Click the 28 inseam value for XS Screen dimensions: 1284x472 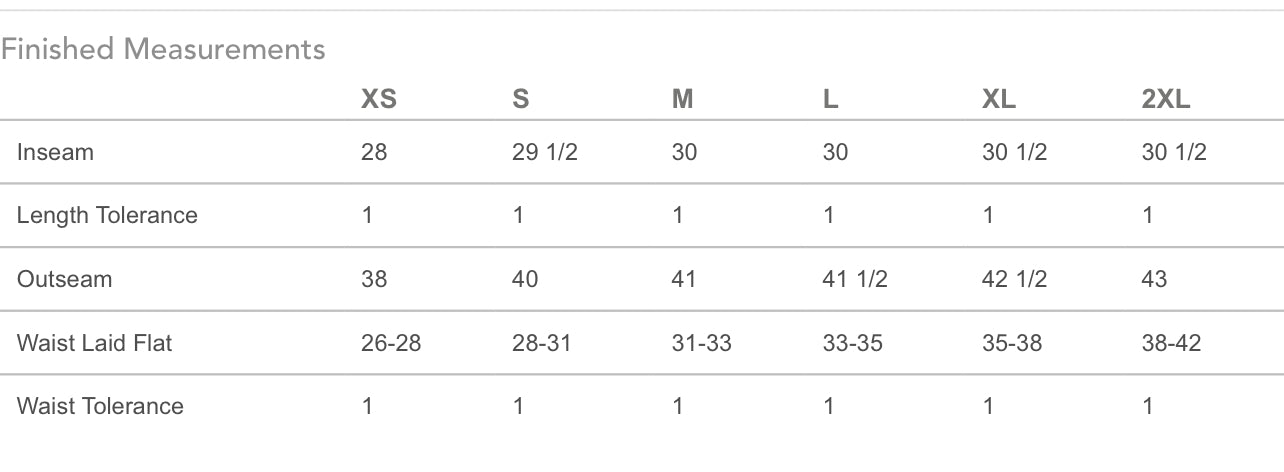(x=374, y=152)
